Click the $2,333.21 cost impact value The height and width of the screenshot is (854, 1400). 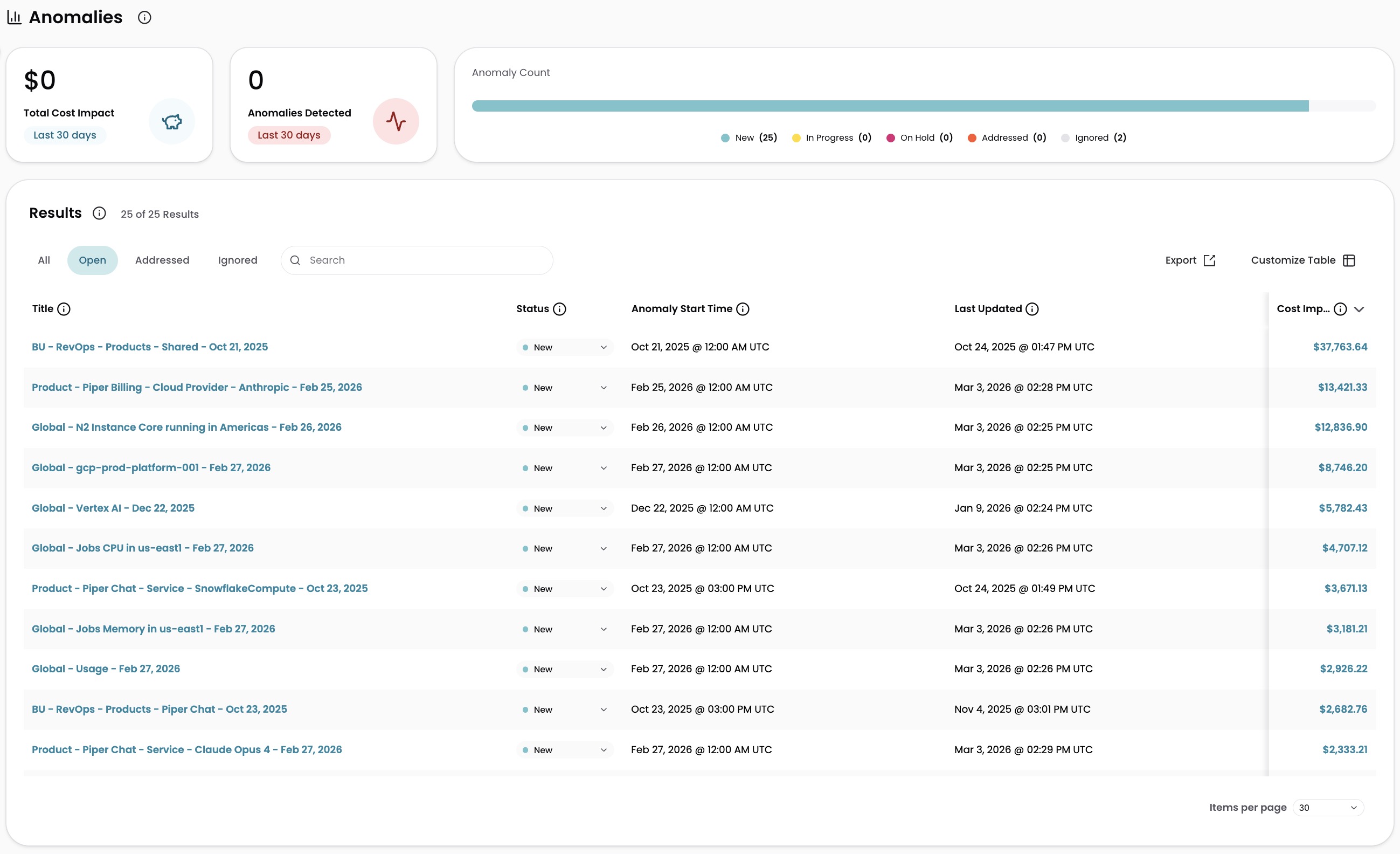click(x=1345, y=749)
